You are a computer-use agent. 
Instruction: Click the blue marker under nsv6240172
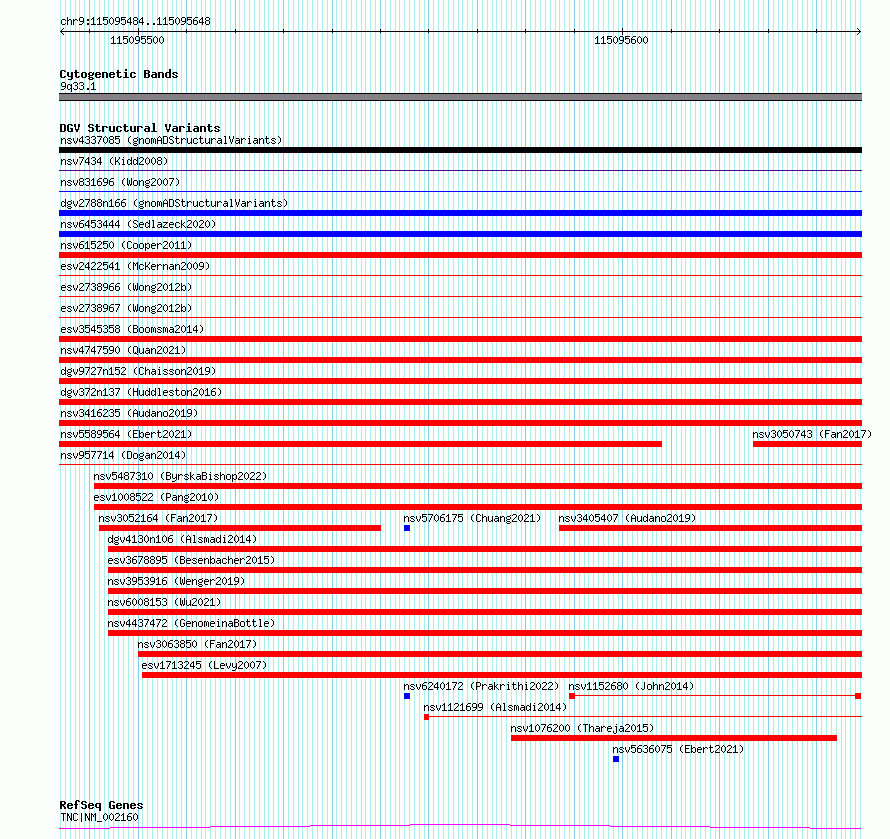pyautogui.click(x=407, y=696)
